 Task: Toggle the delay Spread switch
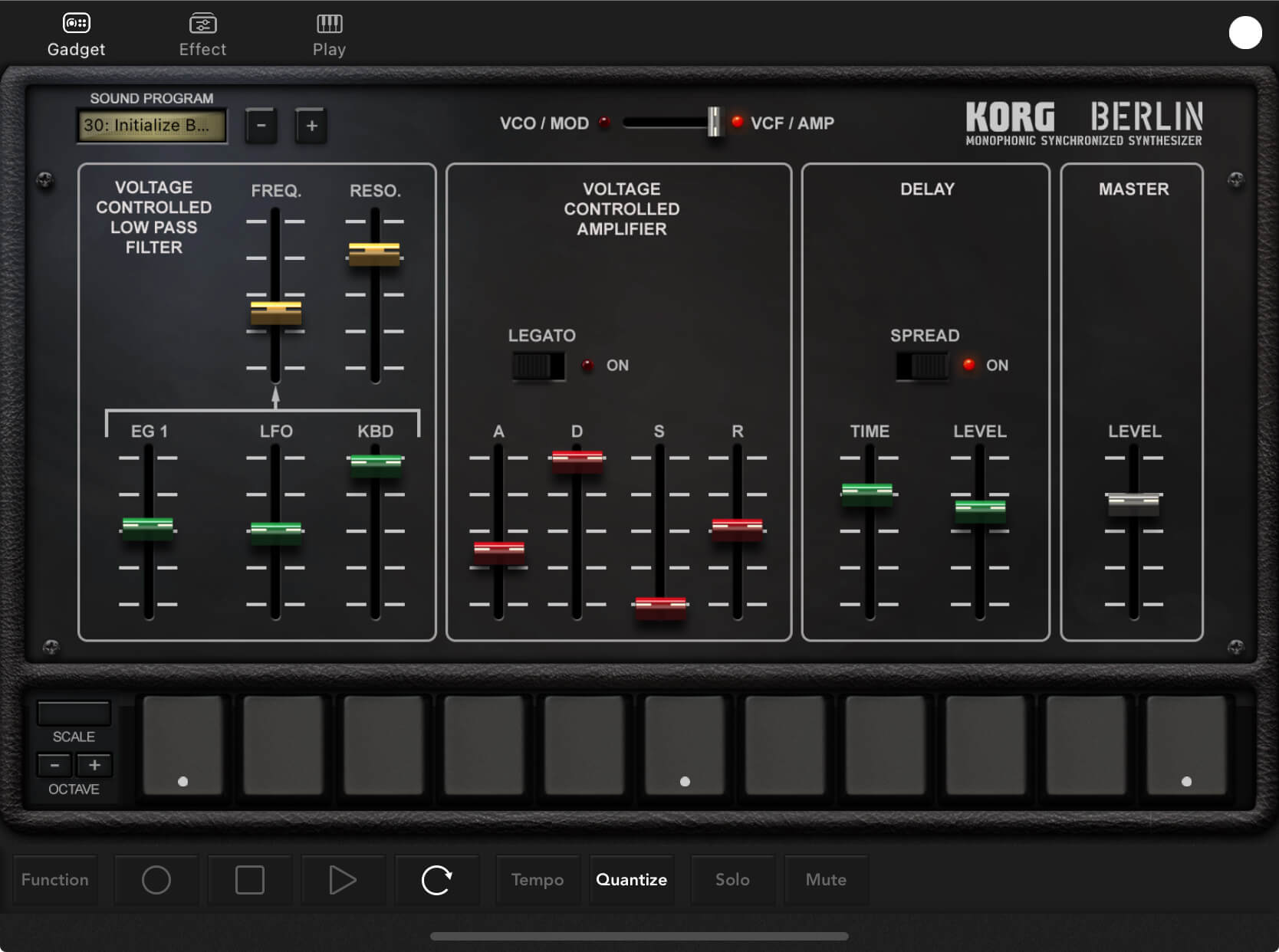tap(922, 366)
